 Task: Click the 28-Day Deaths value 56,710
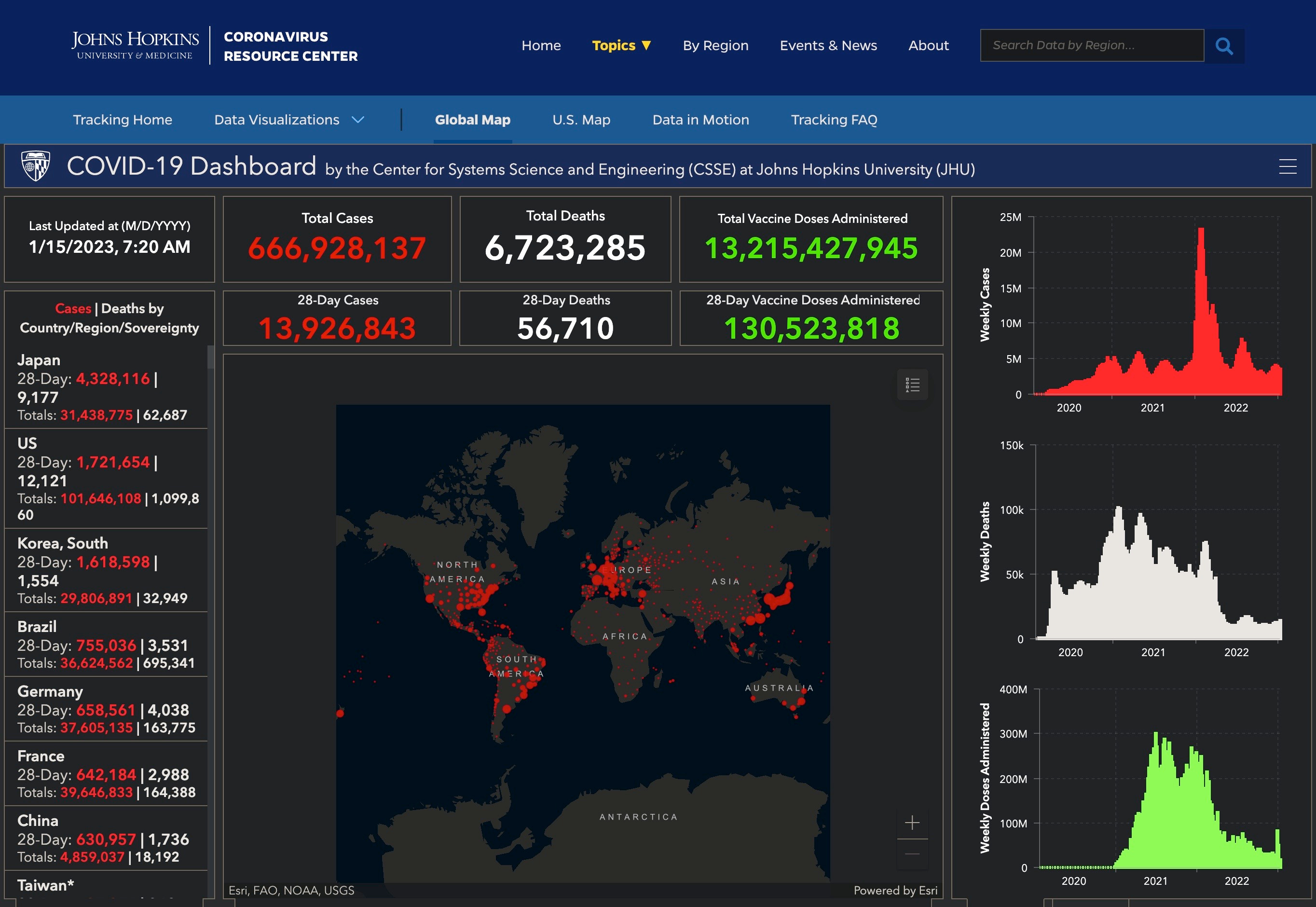pos(565,329)
